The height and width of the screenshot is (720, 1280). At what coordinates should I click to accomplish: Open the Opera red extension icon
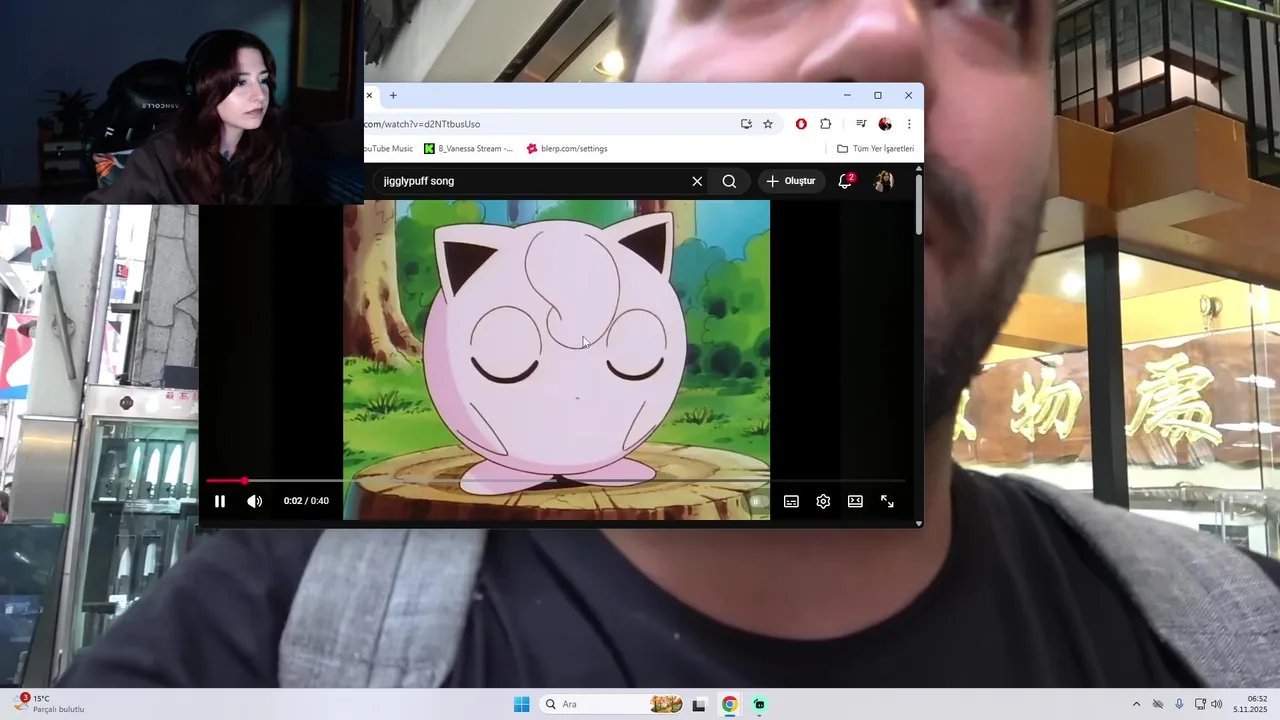pyautogui.click(x=801, y=124)
